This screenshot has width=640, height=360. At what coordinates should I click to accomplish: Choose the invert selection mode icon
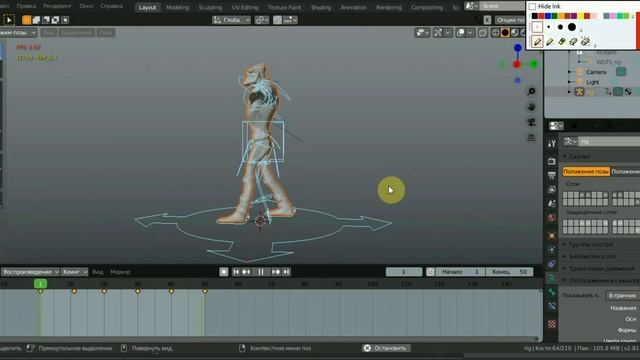pyautogui.click(x=55, y=20)
